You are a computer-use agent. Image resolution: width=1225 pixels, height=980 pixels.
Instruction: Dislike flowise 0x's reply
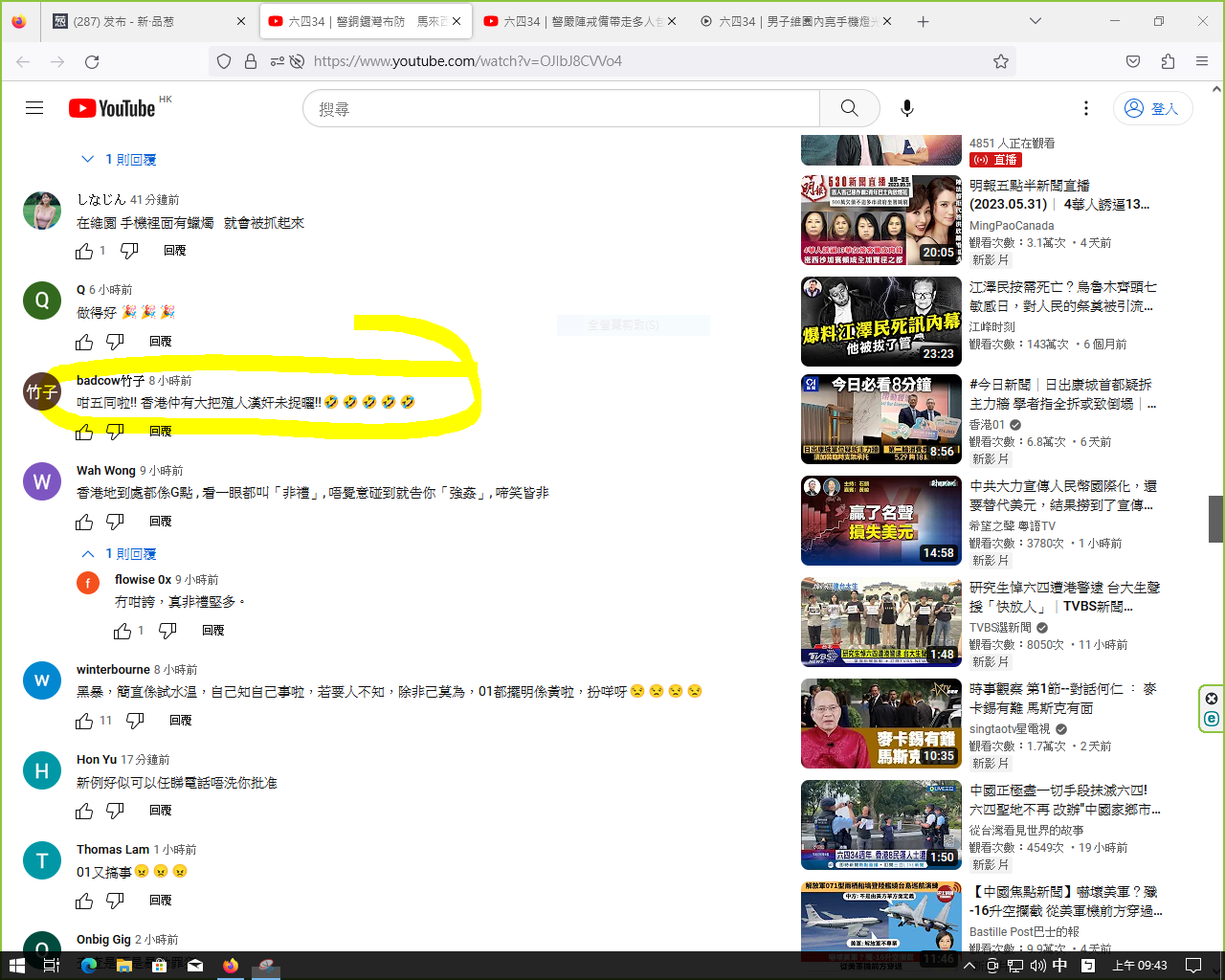coord(167,631)
